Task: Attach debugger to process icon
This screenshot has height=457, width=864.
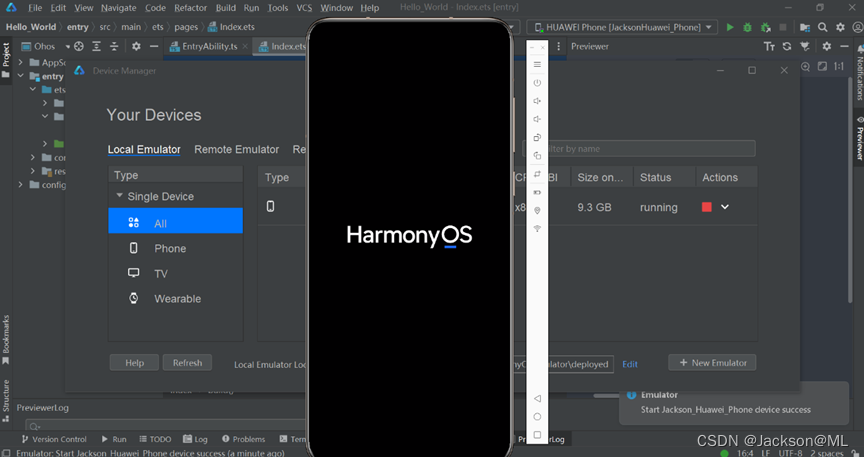Action: pos(765,27)
